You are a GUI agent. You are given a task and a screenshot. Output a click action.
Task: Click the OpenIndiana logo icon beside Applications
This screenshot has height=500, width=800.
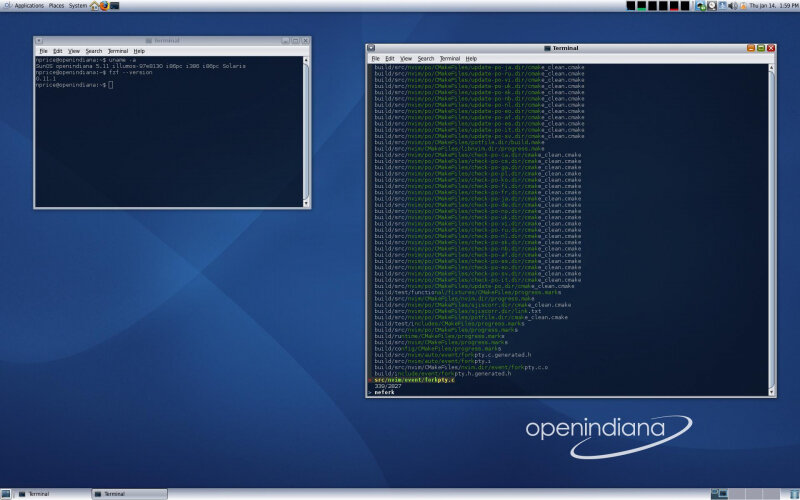point(7,6)
